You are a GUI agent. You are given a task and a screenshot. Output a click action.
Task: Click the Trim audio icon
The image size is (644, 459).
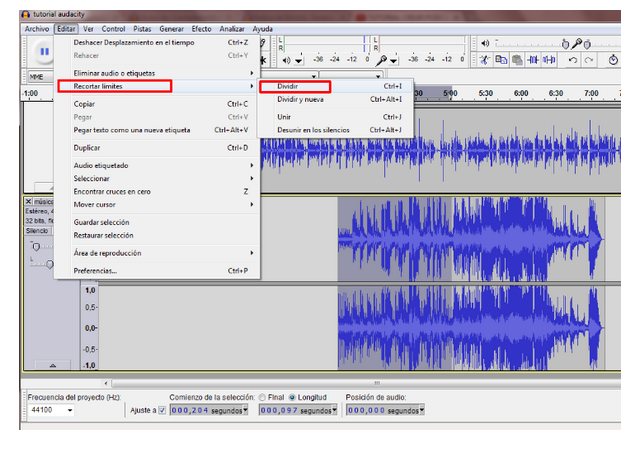coord(533,60)
